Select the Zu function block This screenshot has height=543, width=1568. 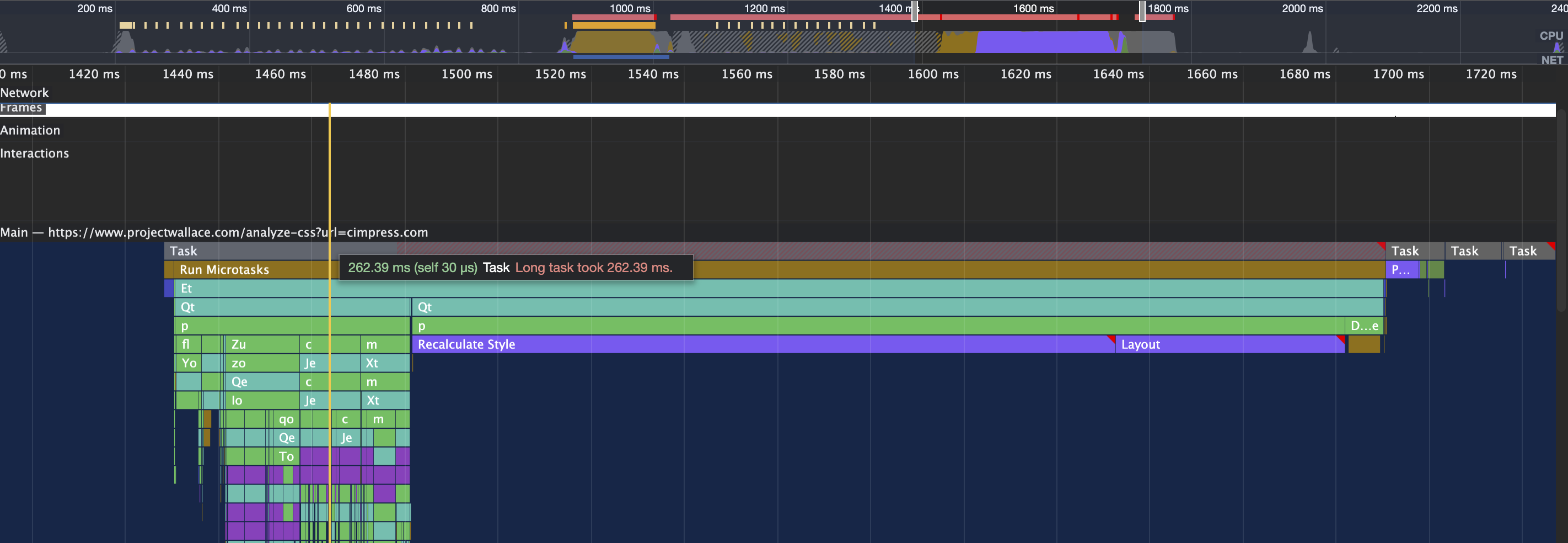[x=262, y=344]
